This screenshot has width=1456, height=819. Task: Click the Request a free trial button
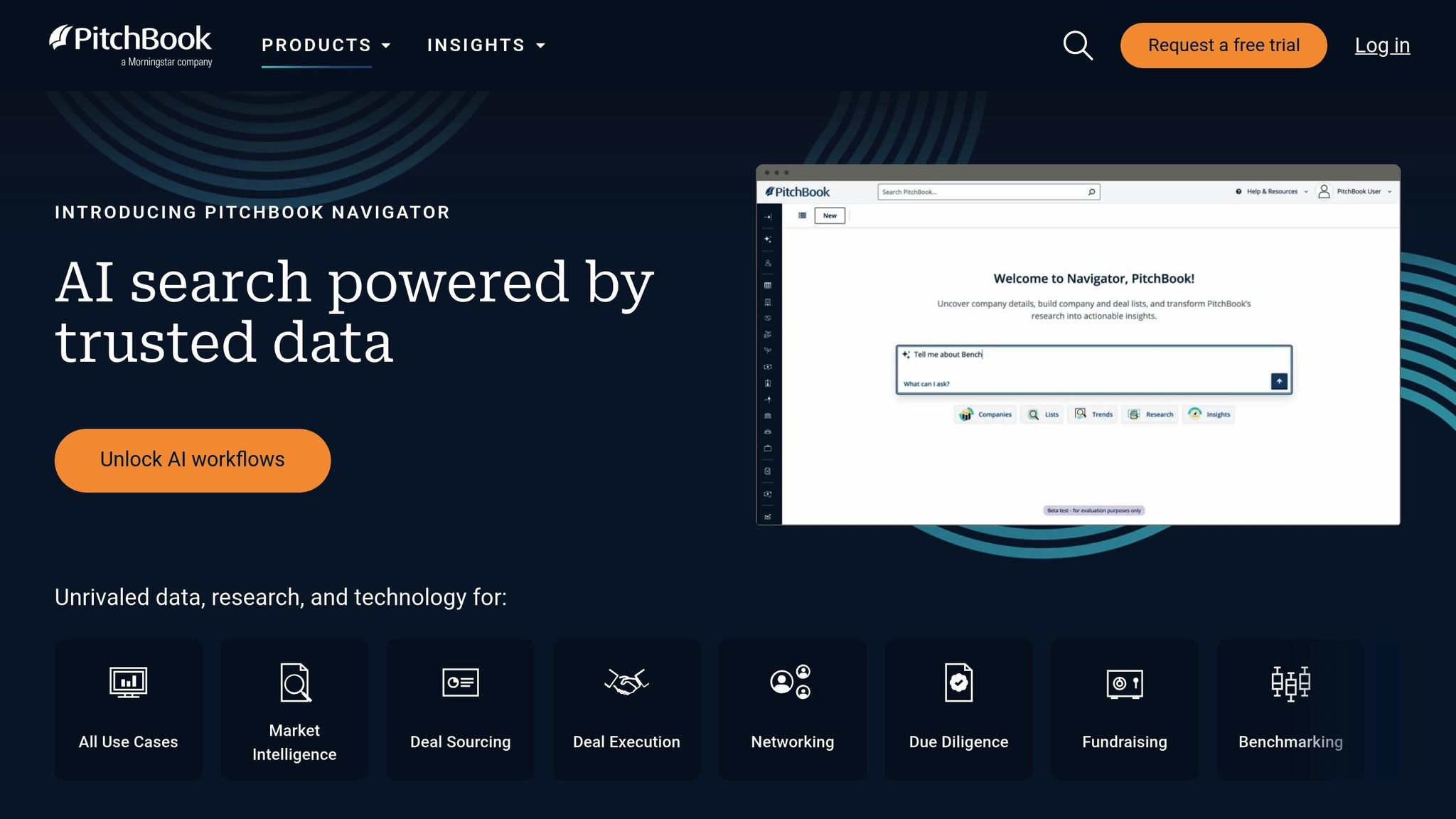(1223, 45)
